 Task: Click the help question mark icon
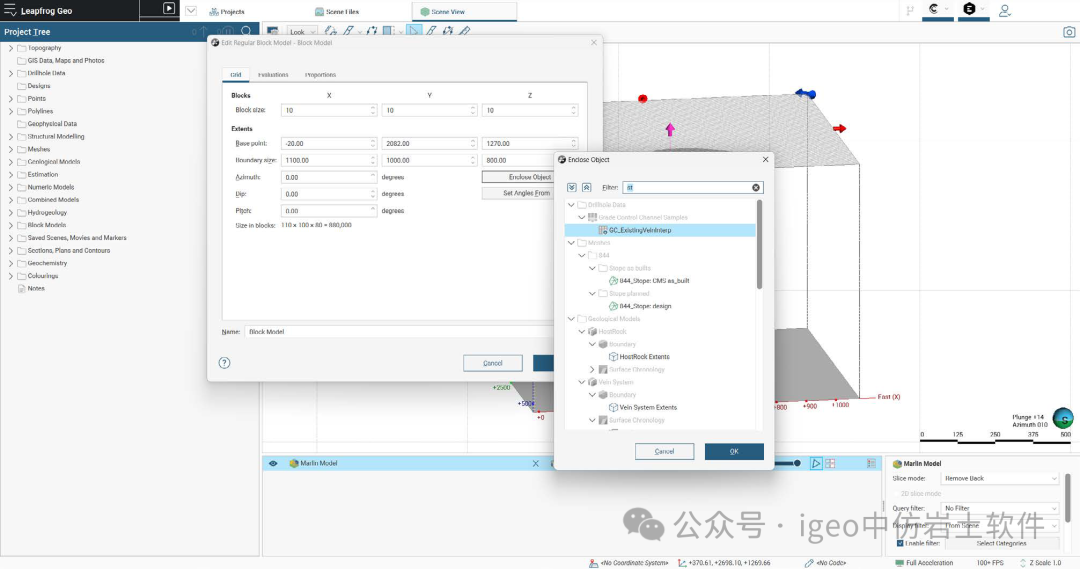click(x=224, y=363)
